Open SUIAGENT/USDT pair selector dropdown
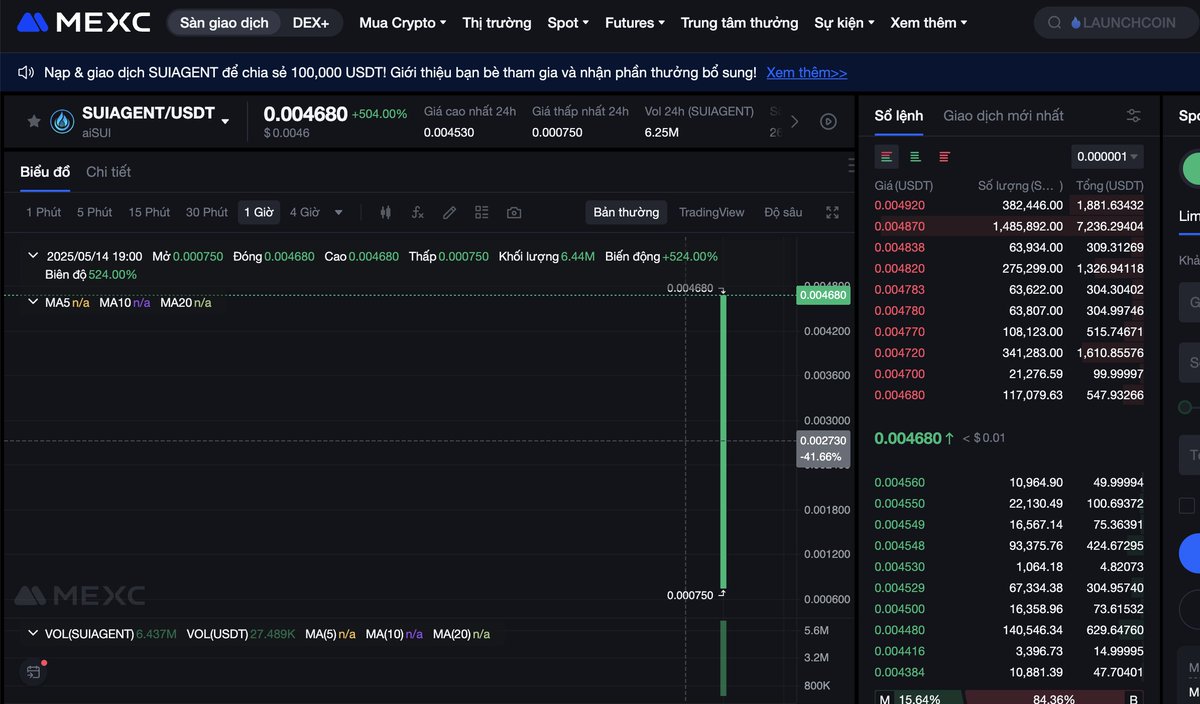 click(225, 121)
